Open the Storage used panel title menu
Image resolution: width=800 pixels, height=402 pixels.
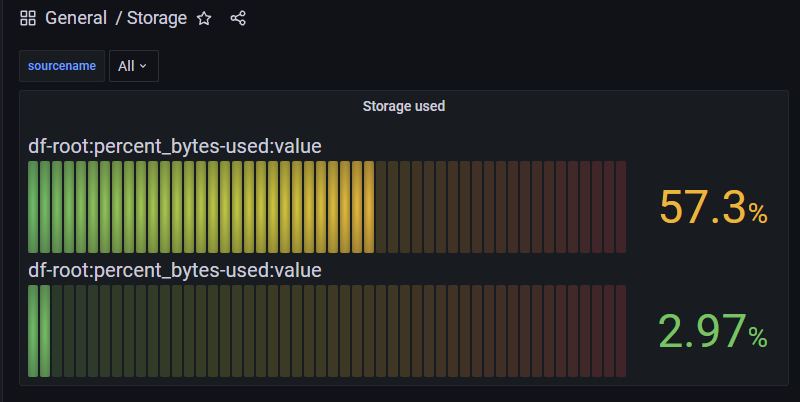click(x=403, y=105)
